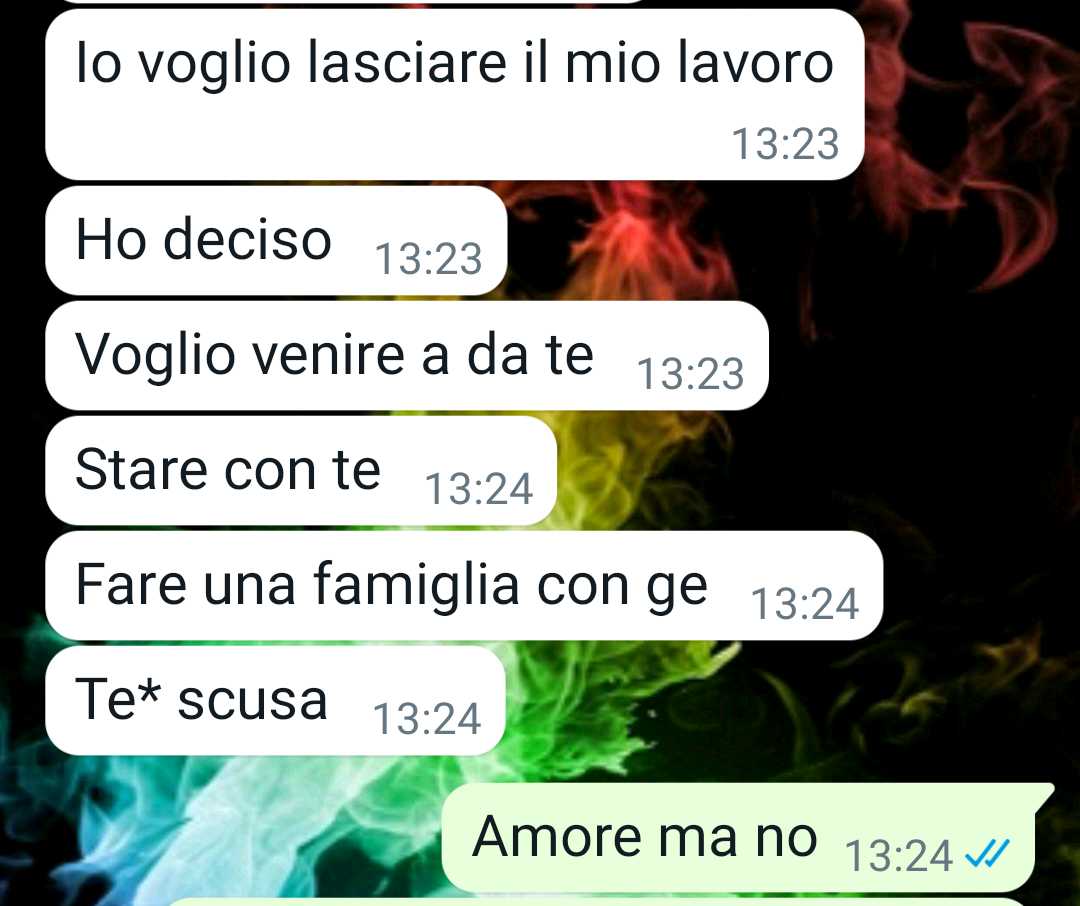Tap the word 'Amore' in the sent message
The image size is (1080, 906).
(558, 836)
